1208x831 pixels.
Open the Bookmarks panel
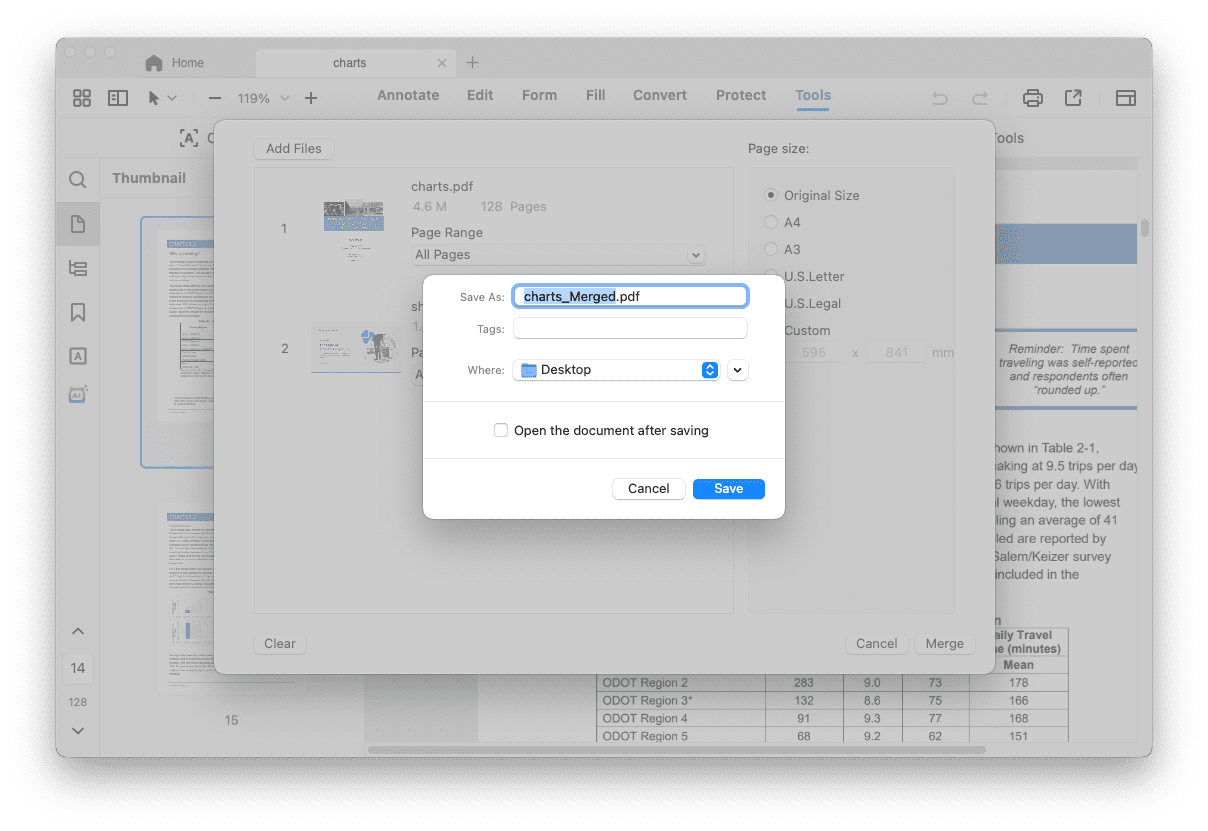click(x=77, y=311)
